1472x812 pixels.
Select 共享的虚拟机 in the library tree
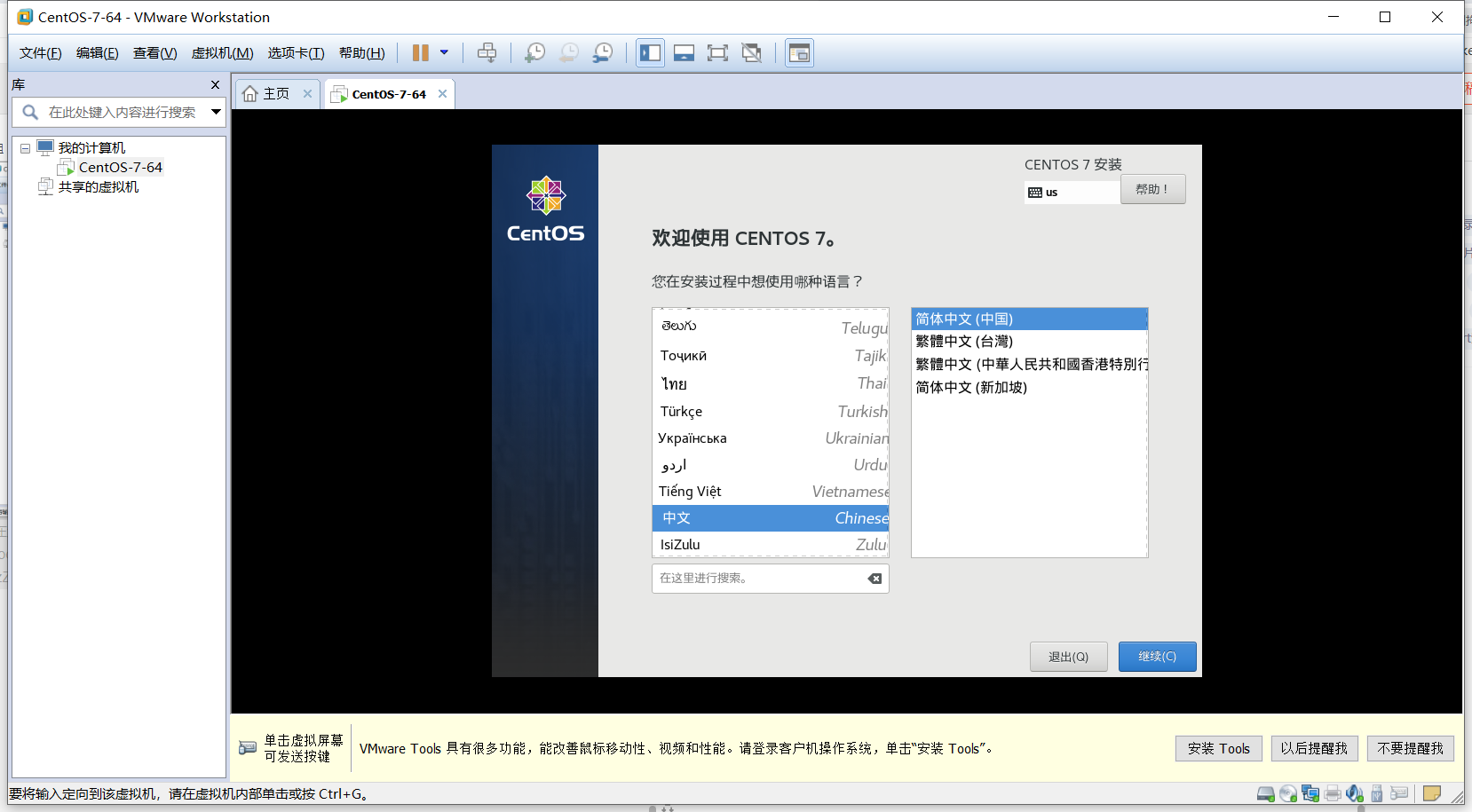click(x=99, y=187)
